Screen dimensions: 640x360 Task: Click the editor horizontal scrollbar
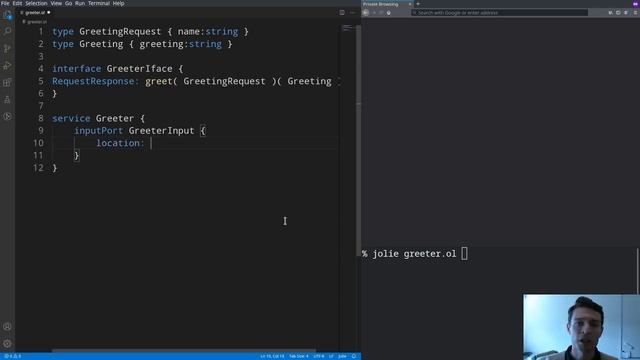point(184,350)
